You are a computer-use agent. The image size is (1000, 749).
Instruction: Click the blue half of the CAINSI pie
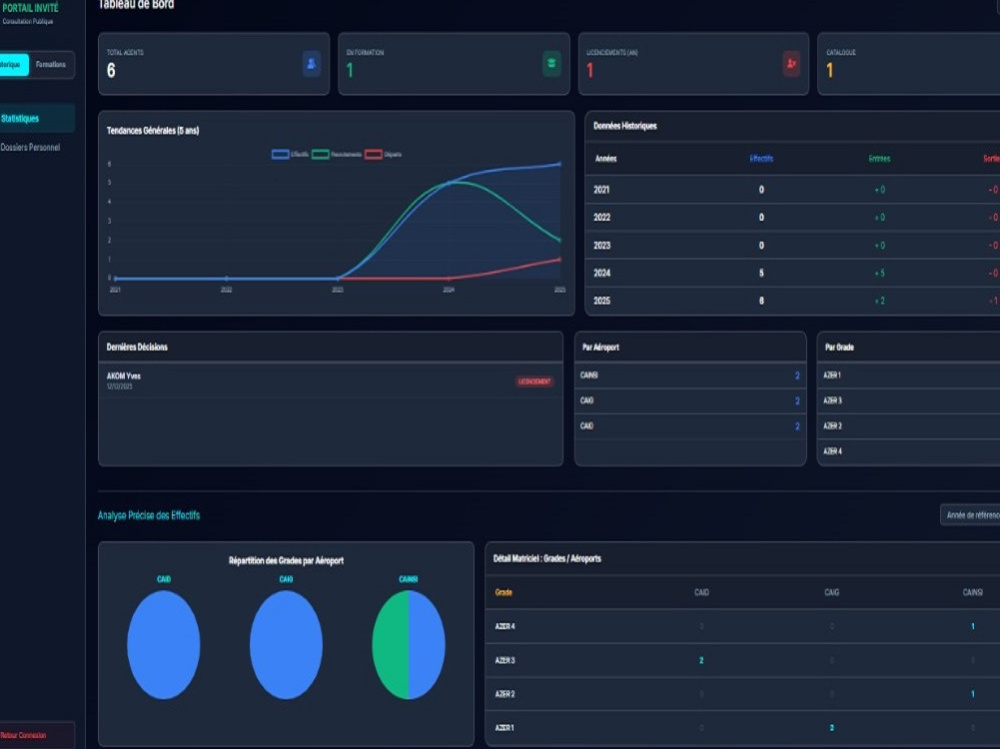coord(427,644)
